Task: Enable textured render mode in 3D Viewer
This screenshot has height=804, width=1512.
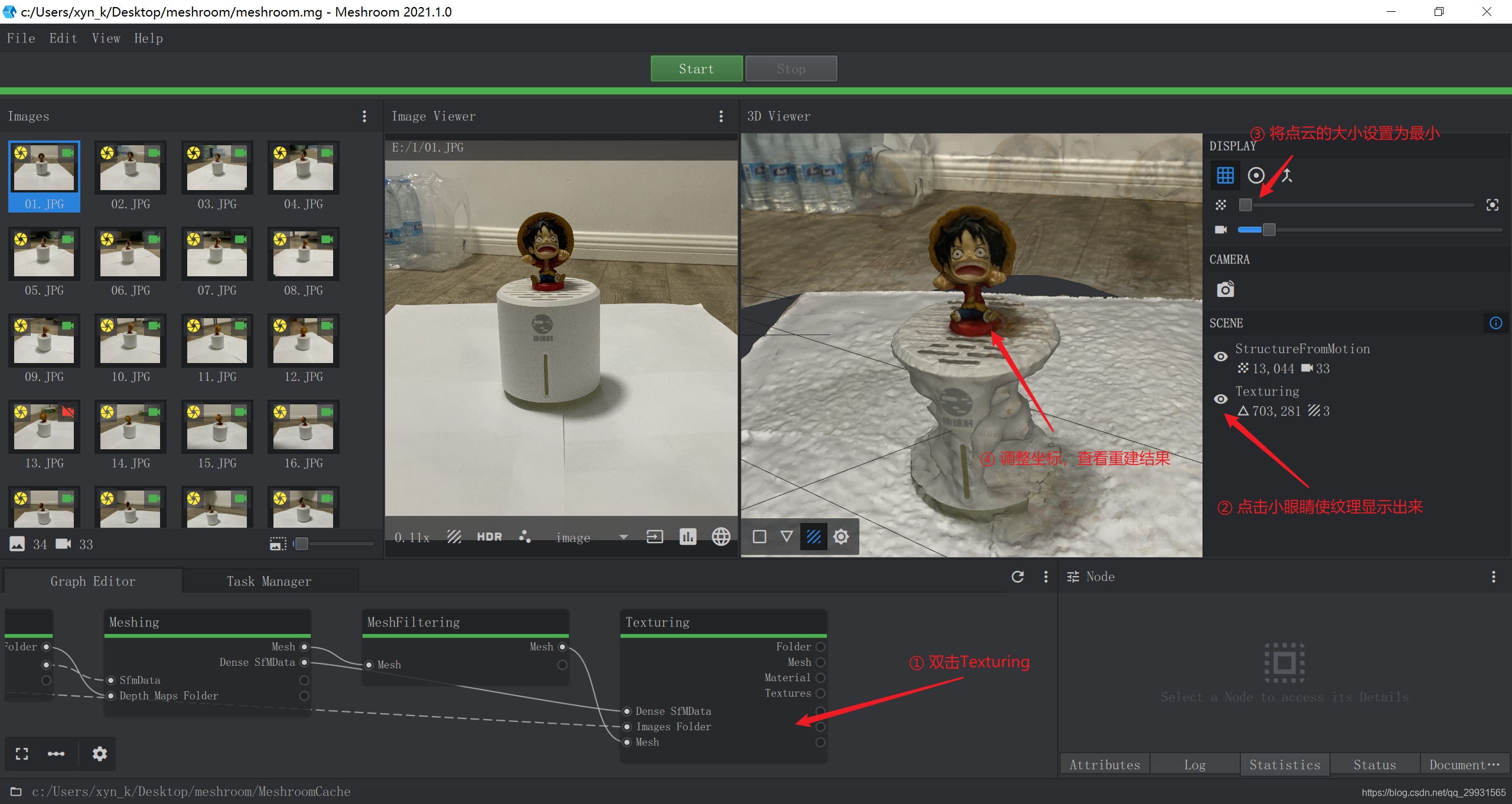Action: 813,537
